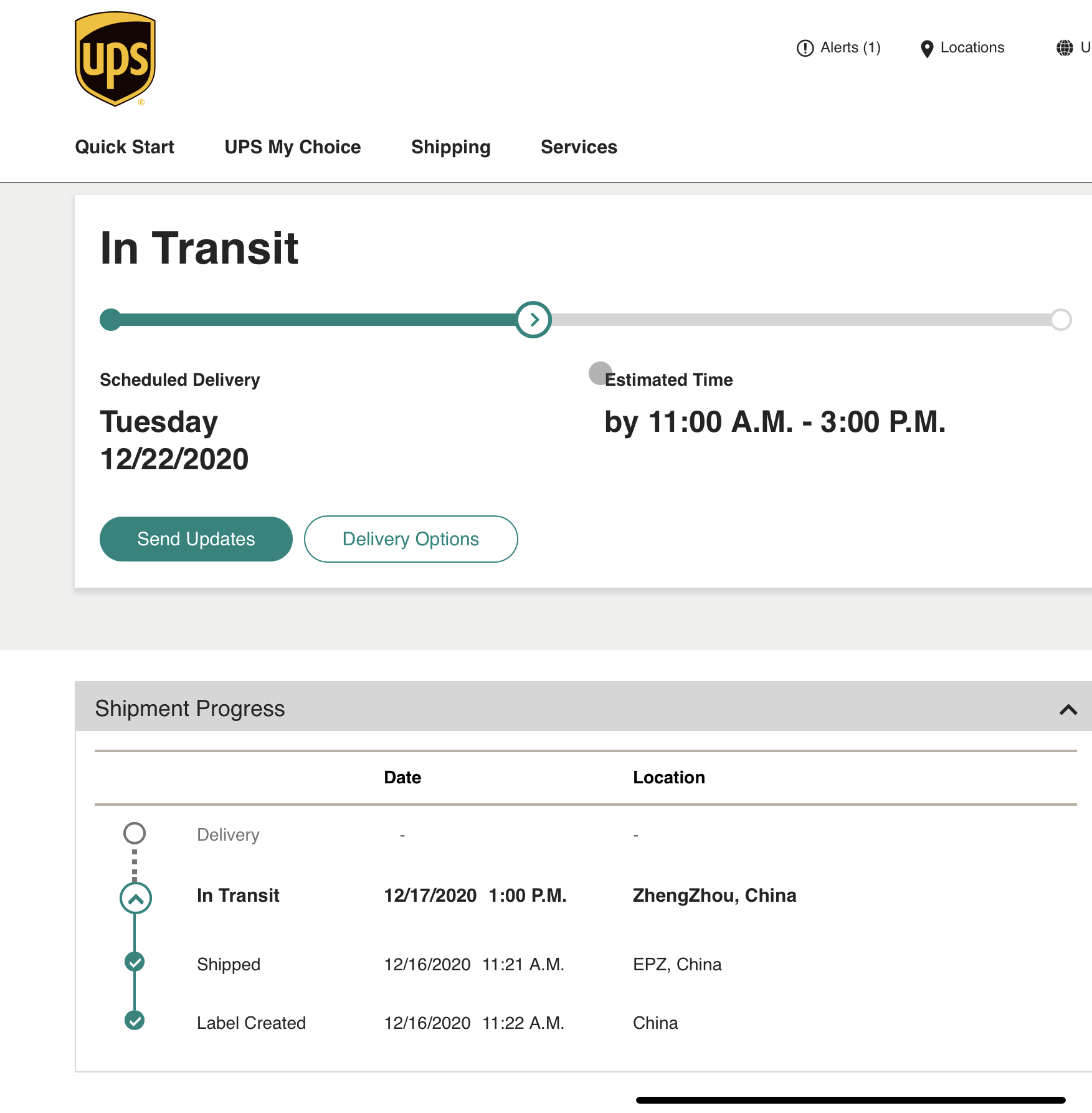Open the Quick Start menu

tap(125, 147)
